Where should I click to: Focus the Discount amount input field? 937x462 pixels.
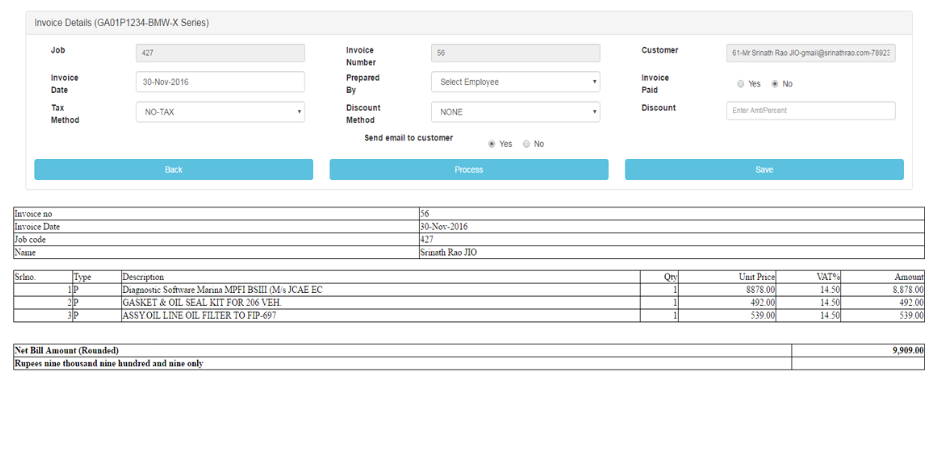click(810, 111)
